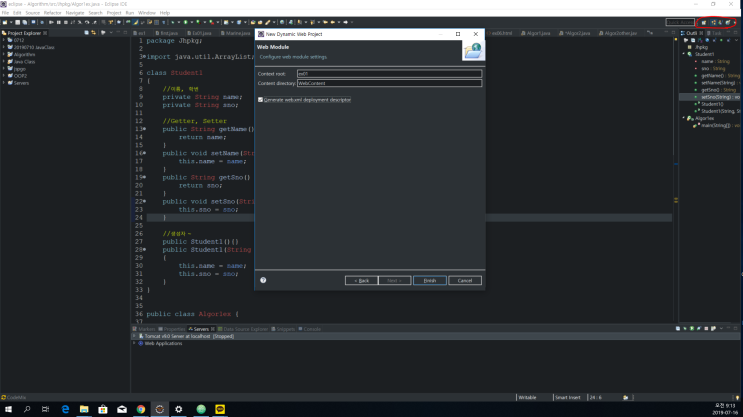The width and height of the screenshot is (743, 417).
Task: Click the Save All toolbar icon
Action: coord(25,22)
